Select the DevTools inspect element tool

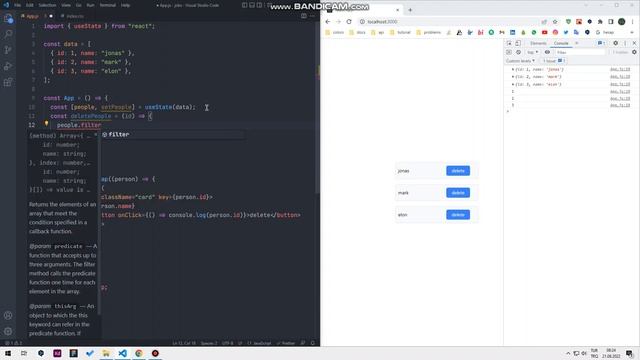pyautogui.click(x=509, y=43)
